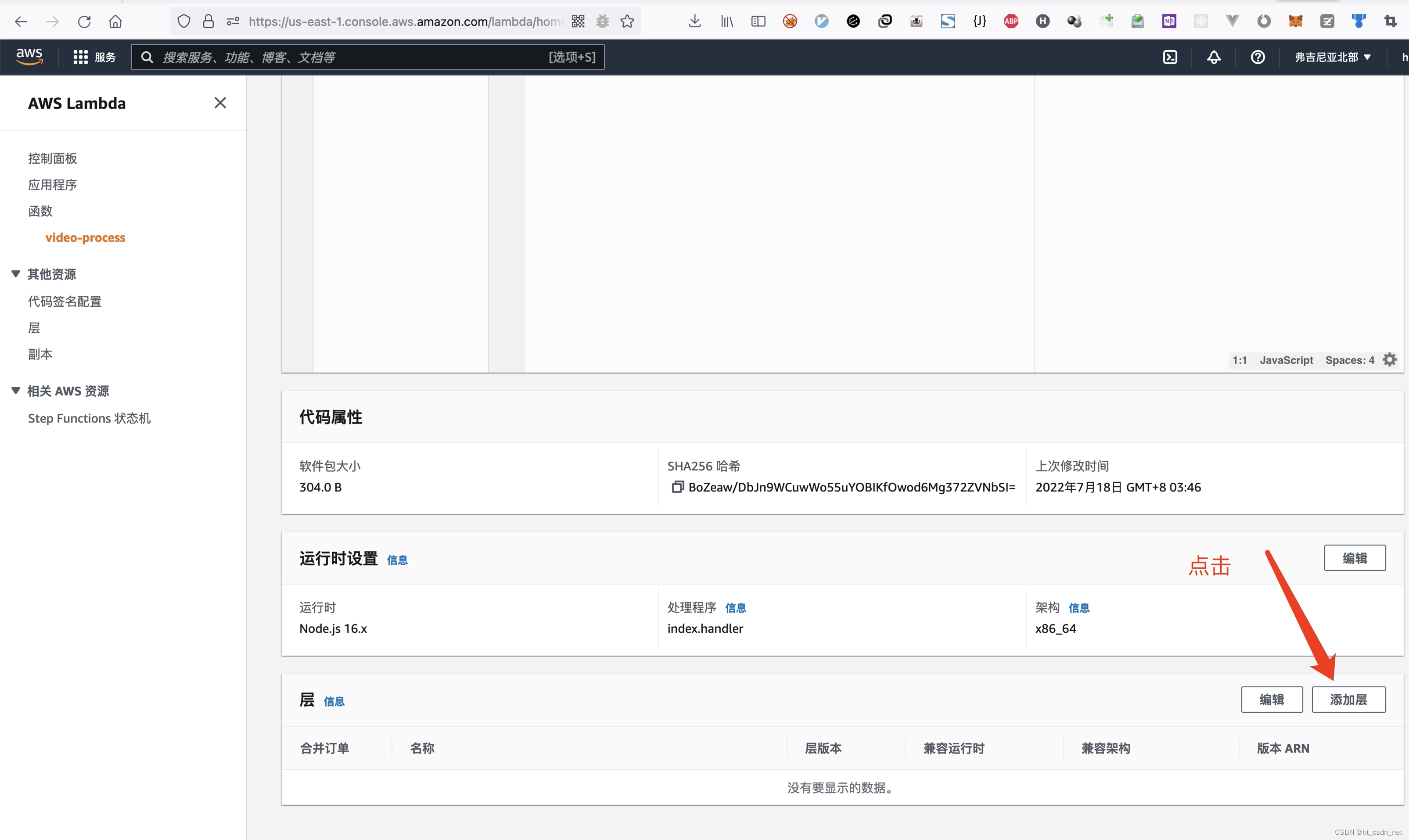Sort by 兼容运行时 column header
This screenshot has width=1409, height=840.
[x=954, y=748]
